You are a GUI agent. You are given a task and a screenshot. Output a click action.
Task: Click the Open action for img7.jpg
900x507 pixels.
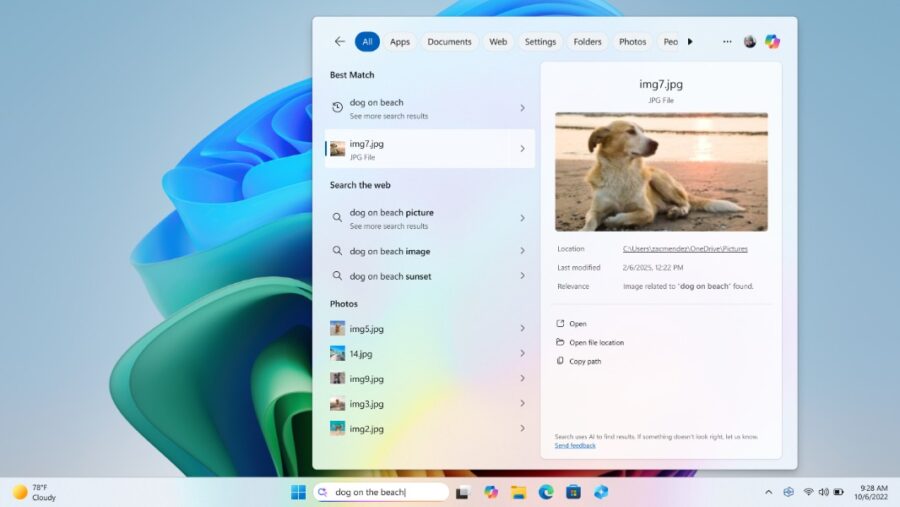(x=578, y=324)
